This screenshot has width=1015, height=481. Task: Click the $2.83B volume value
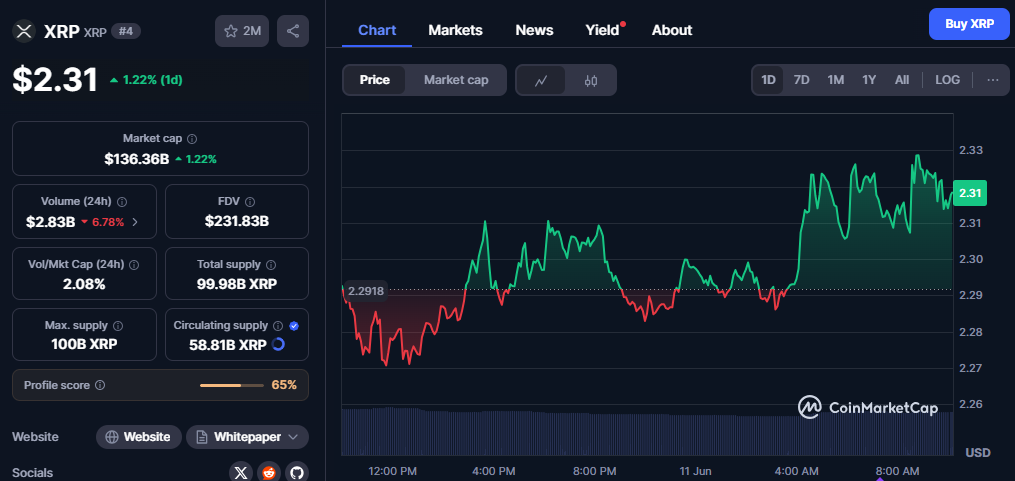point(50,222)
